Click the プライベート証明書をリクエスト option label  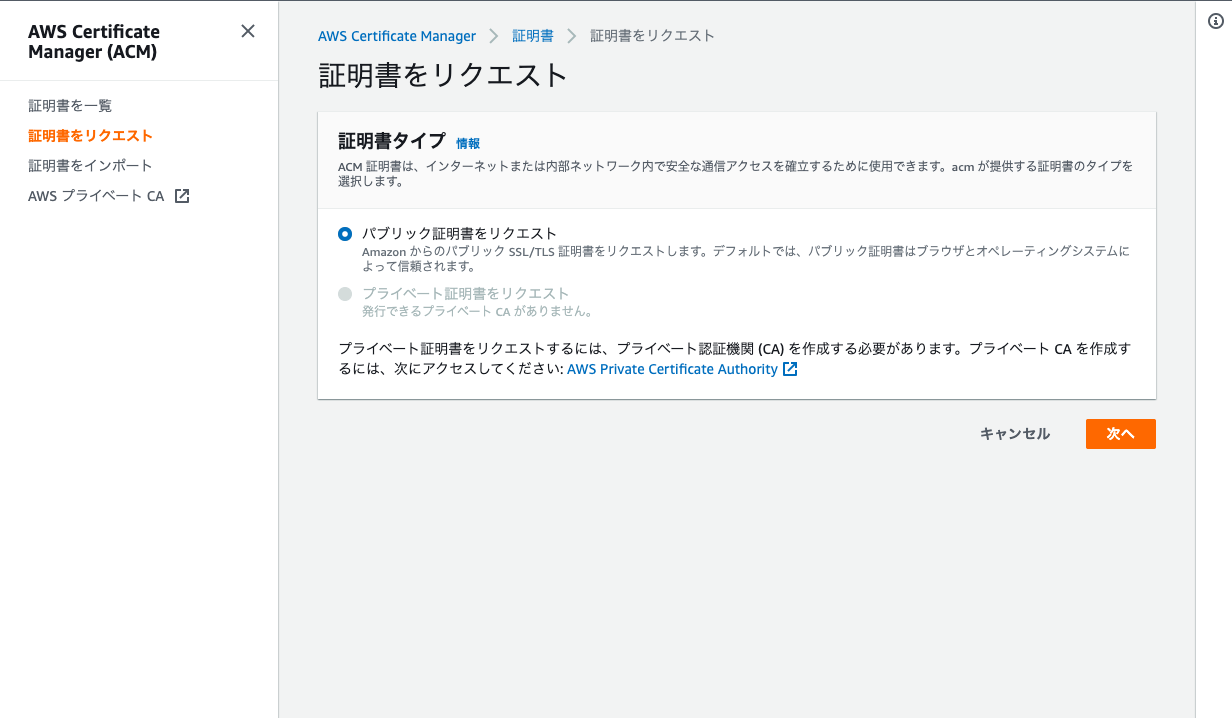[x=465, y=294]
